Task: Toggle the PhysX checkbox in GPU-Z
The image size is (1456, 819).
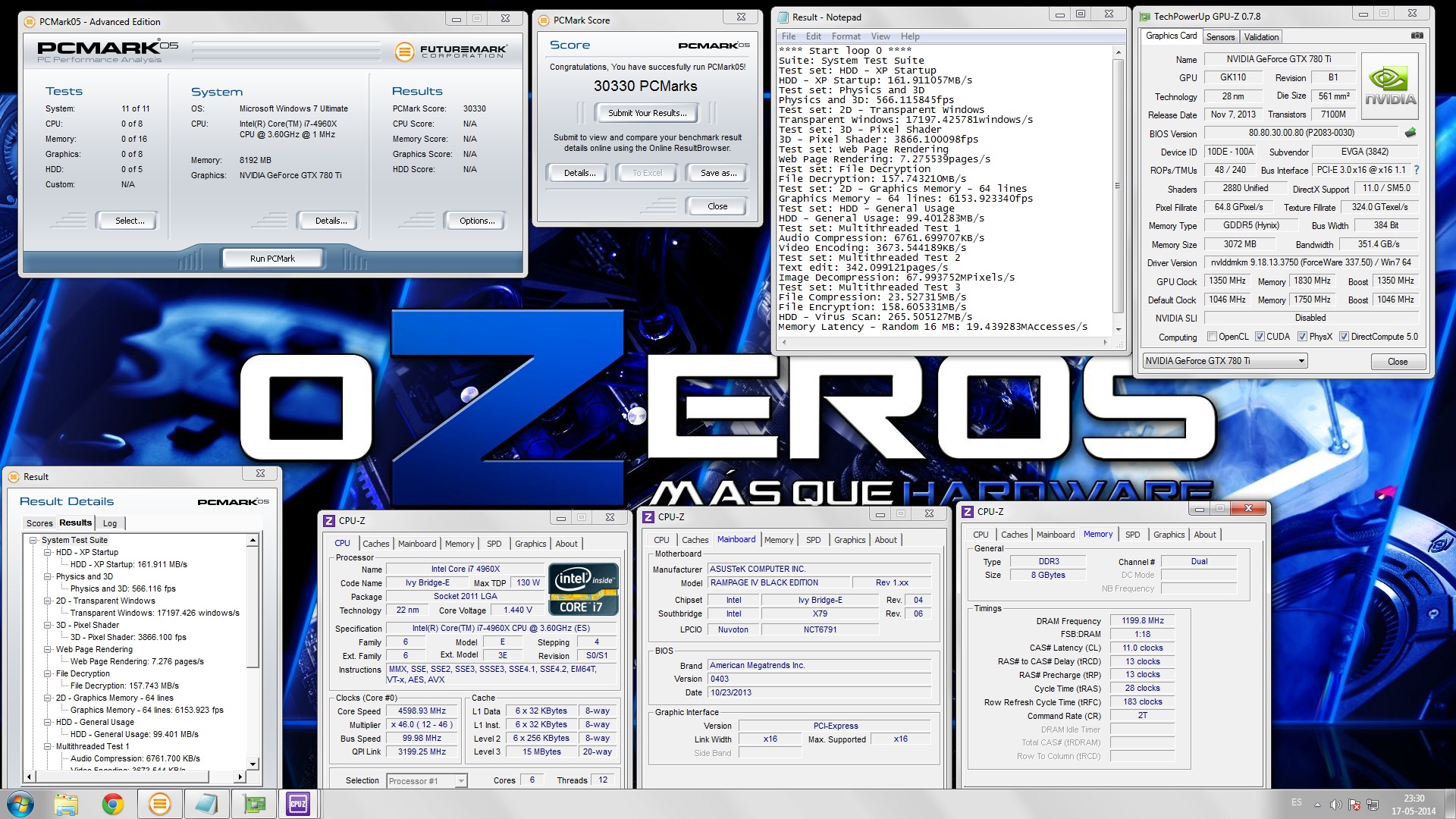Action: click(1302, 337)
